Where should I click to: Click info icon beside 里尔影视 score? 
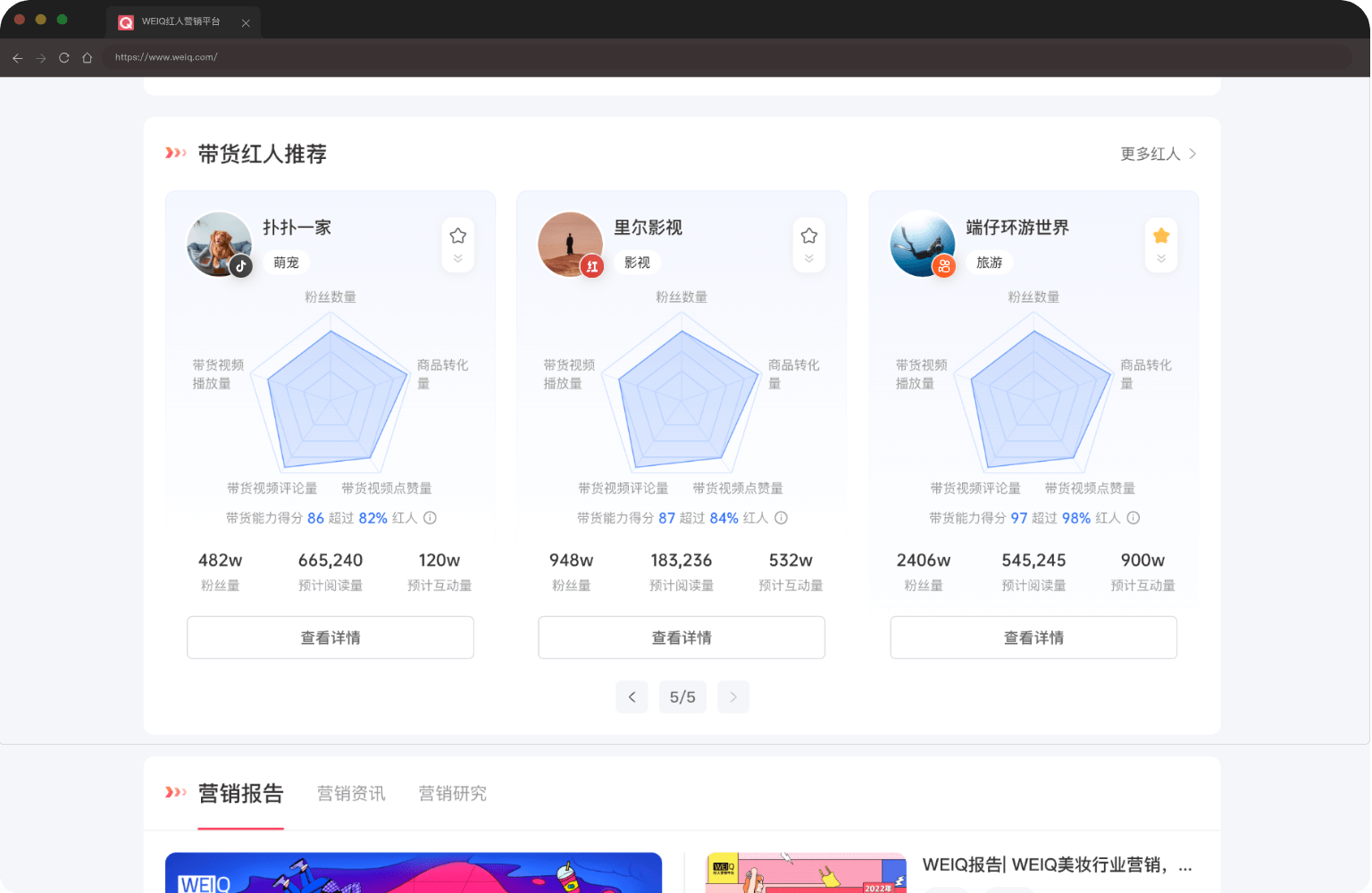(x=781, y=518)
